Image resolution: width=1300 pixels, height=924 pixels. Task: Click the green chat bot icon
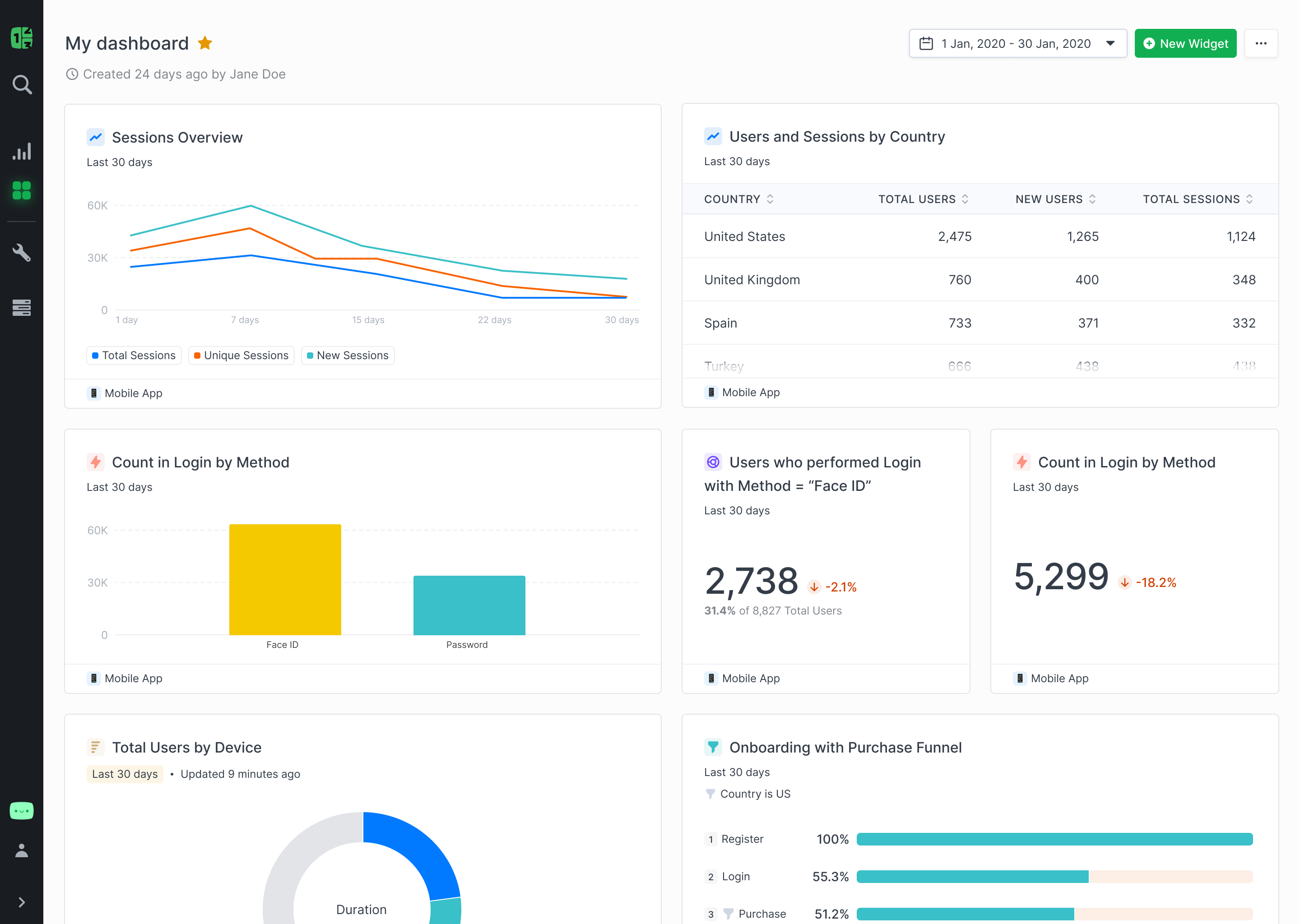tap(22, 810)
